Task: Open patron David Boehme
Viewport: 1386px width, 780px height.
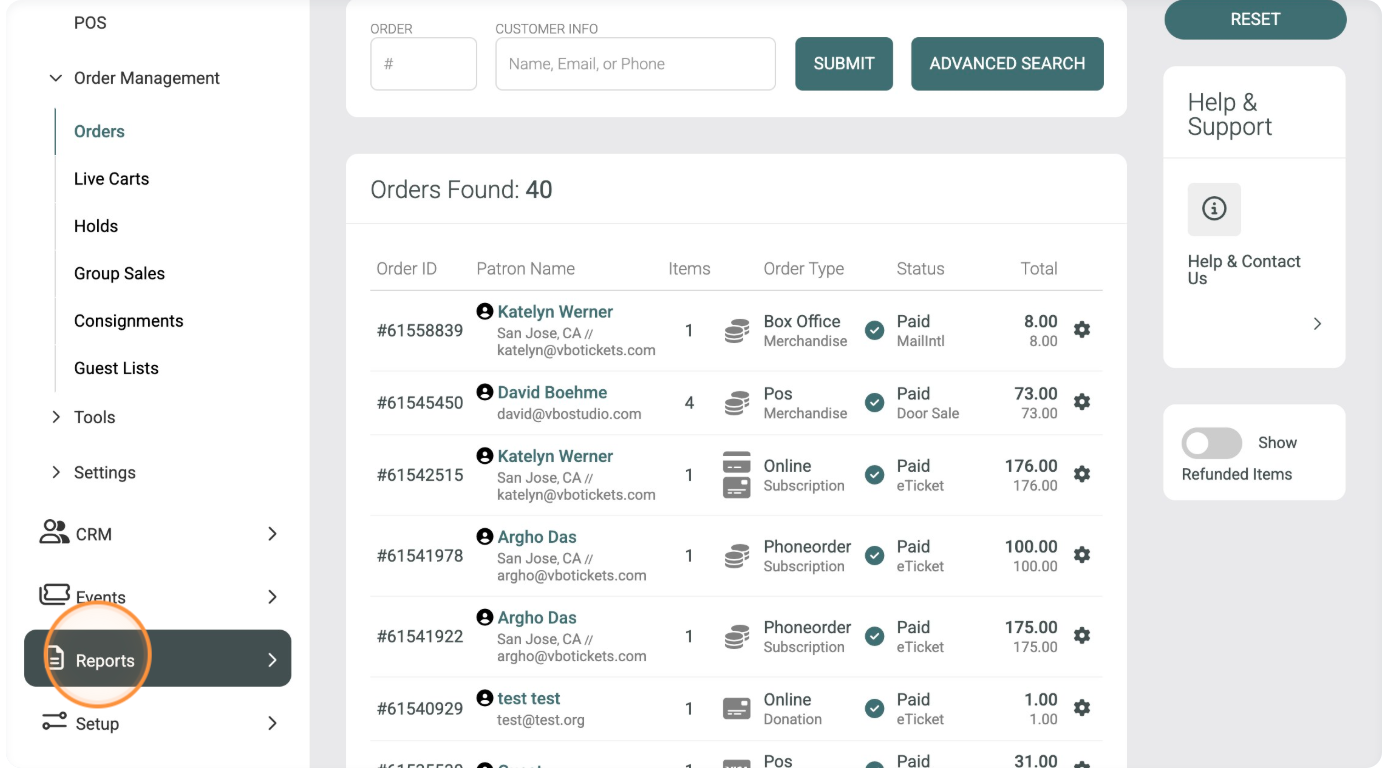Action: [x=552, y=392]
